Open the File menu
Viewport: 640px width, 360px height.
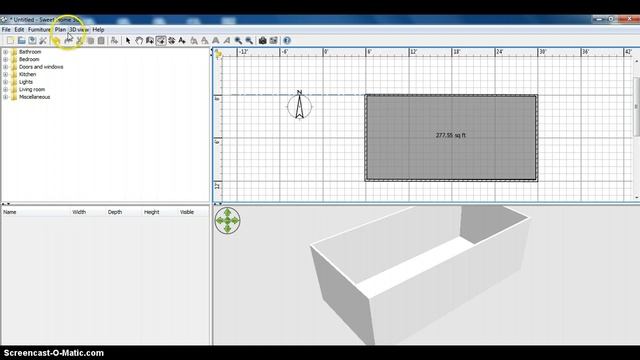[6, 30]
